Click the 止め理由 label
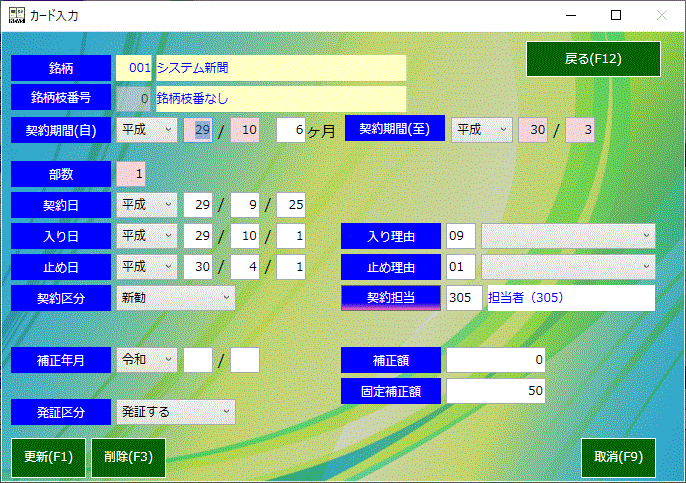 [x=391, y=267]
